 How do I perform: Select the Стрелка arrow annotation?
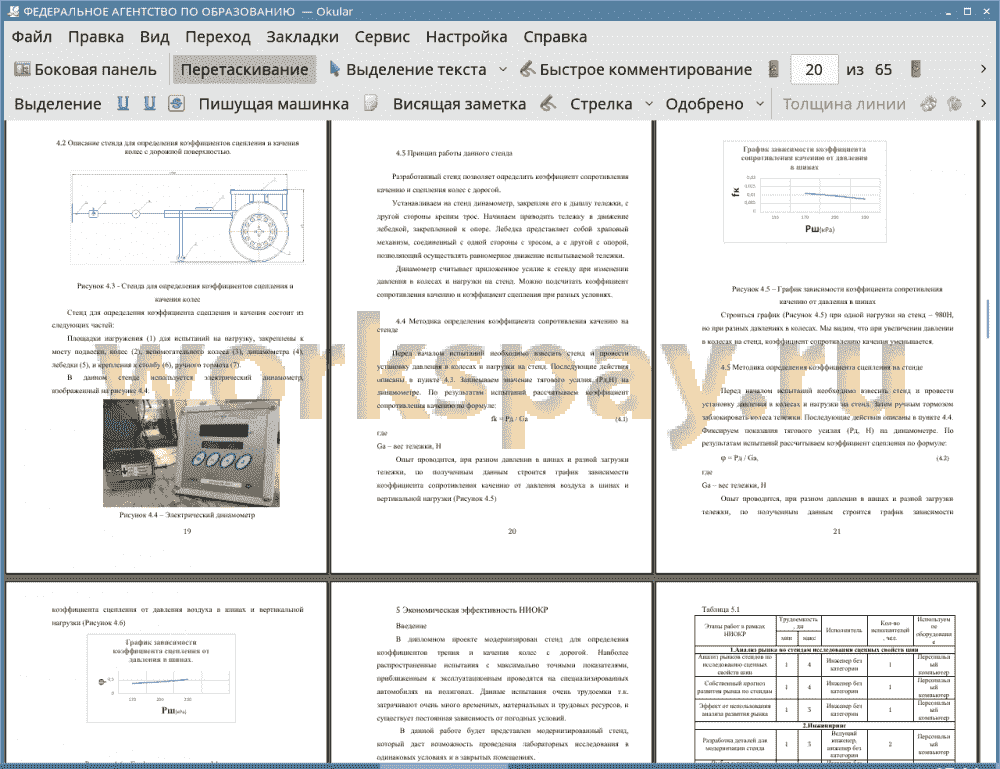601,104
